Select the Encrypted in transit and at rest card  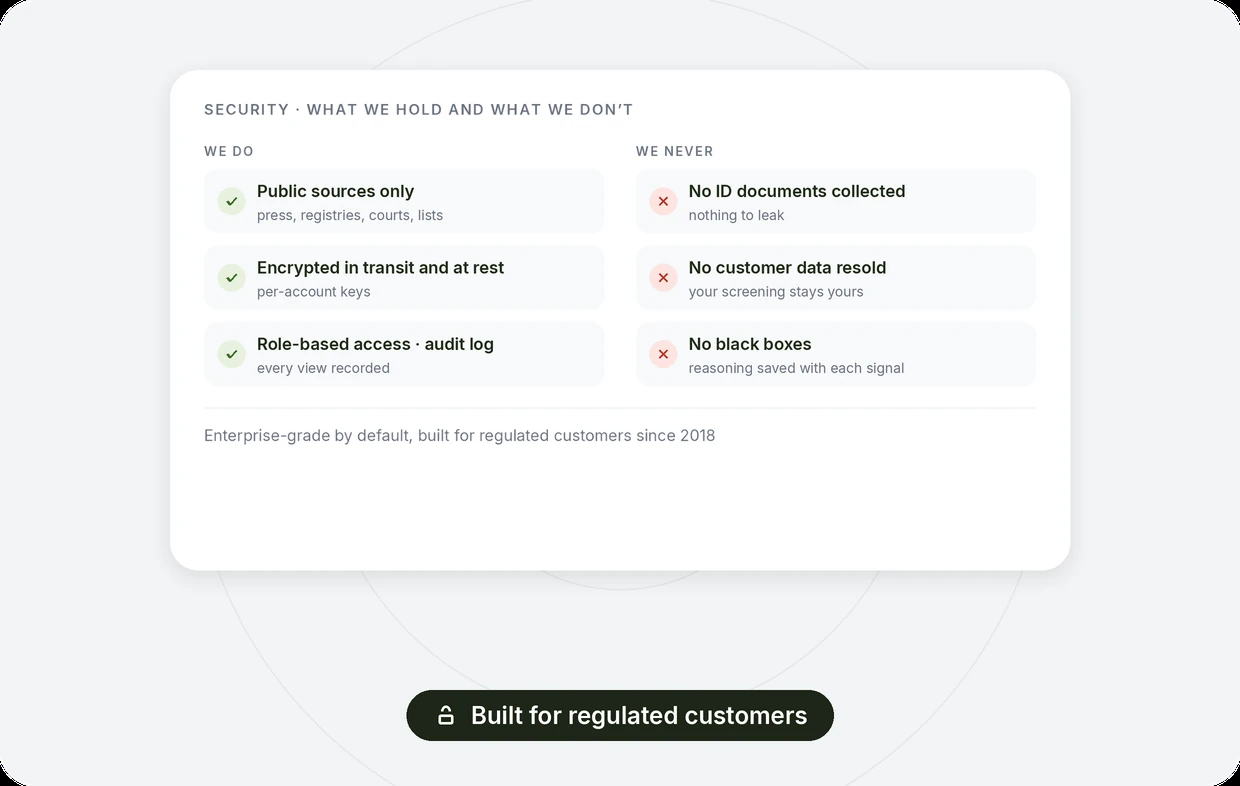404,278
